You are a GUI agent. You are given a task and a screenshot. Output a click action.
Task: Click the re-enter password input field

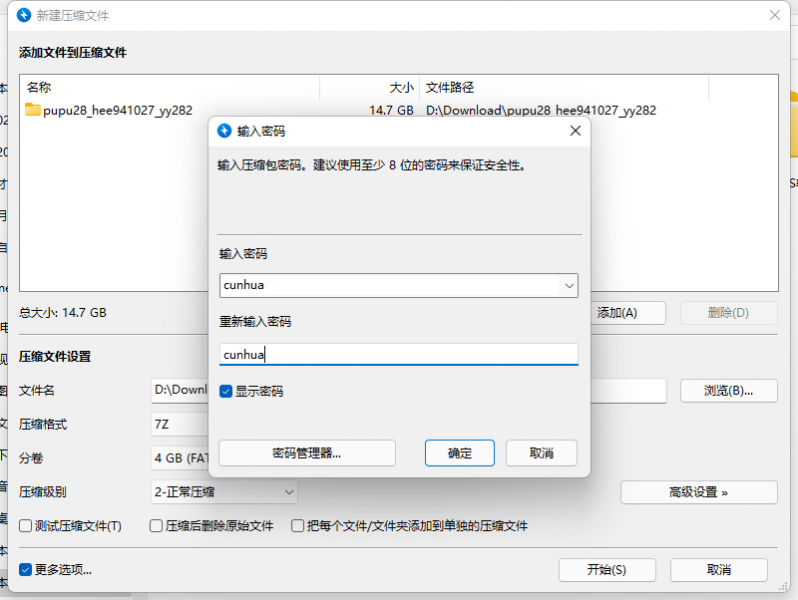coord(398,354)
